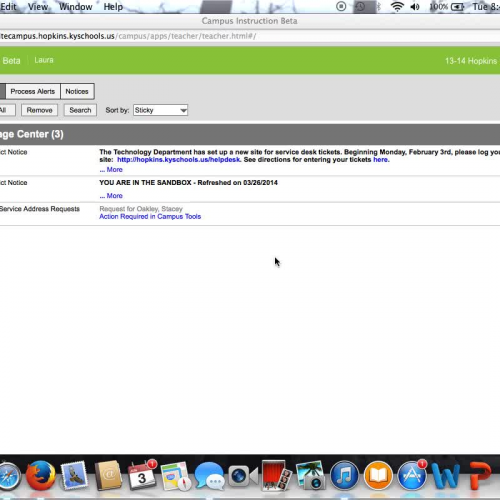This screenshot has height=500, width=500.
Task: Launch Firefox from the dock
Action: pos(41,476)
